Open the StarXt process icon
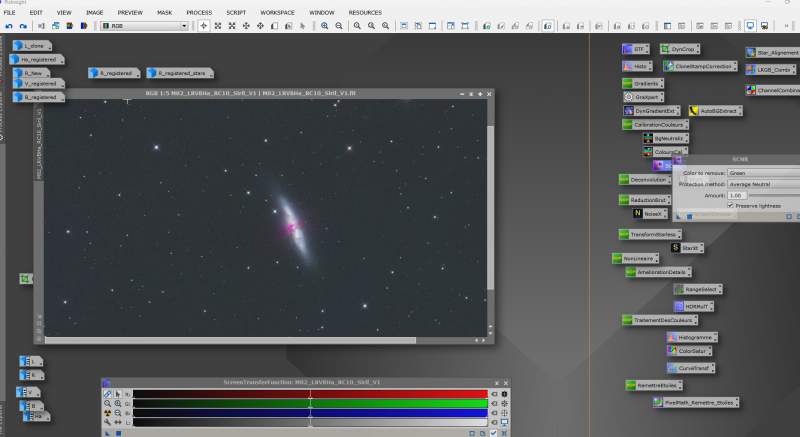This screenshot has height=437, width=800. tap(687, 248)
